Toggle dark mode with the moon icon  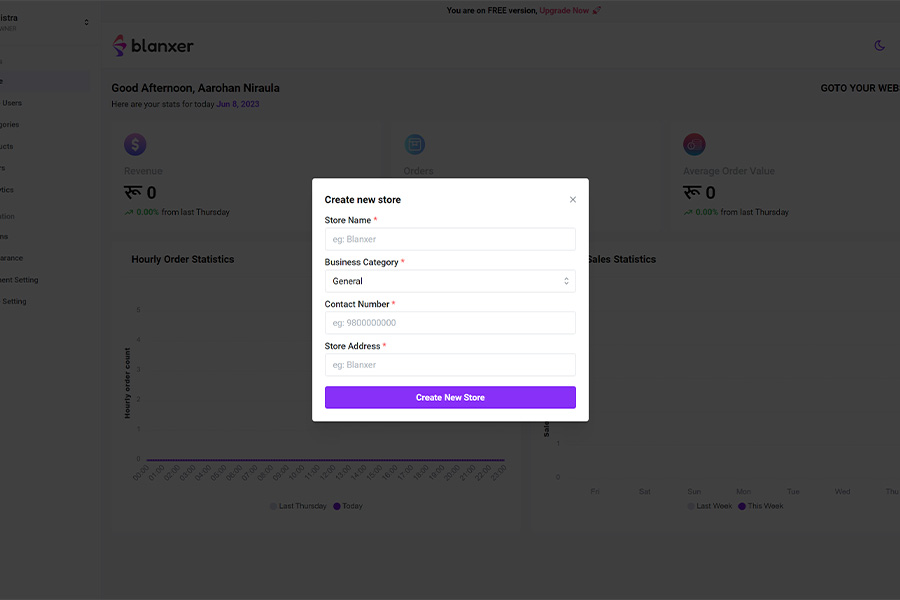[880, 45]
